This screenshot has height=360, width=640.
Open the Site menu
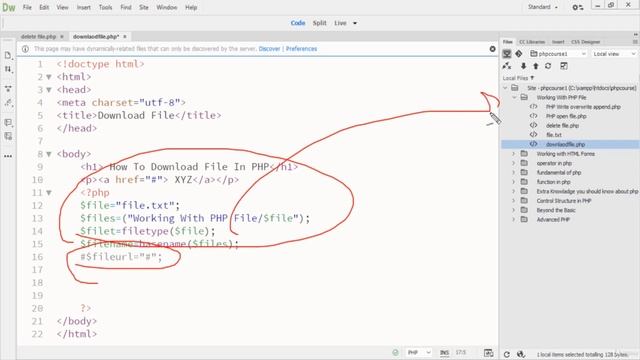click(x=144, y=7)
